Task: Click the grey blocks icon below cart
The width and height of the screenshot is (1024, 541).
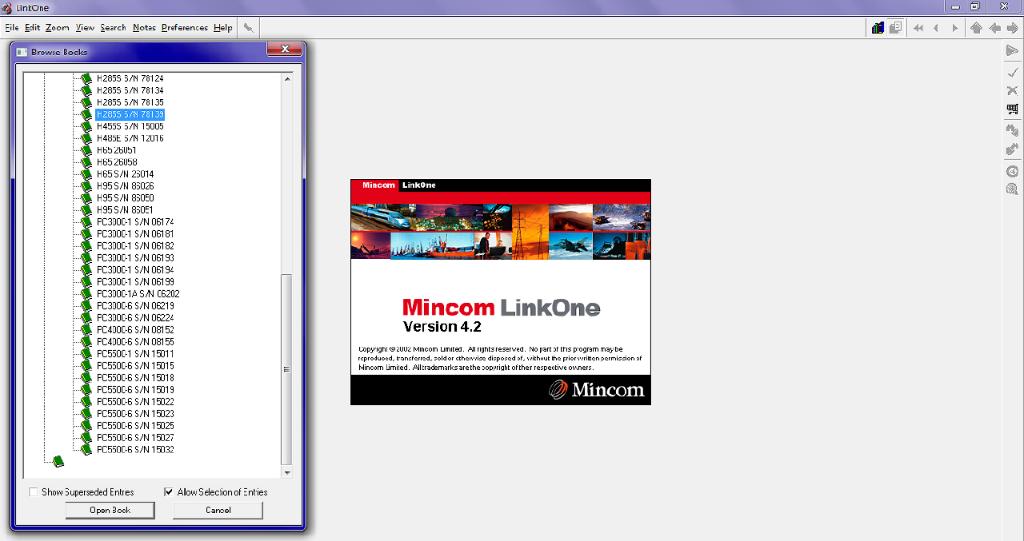Action: point(1012,130)
